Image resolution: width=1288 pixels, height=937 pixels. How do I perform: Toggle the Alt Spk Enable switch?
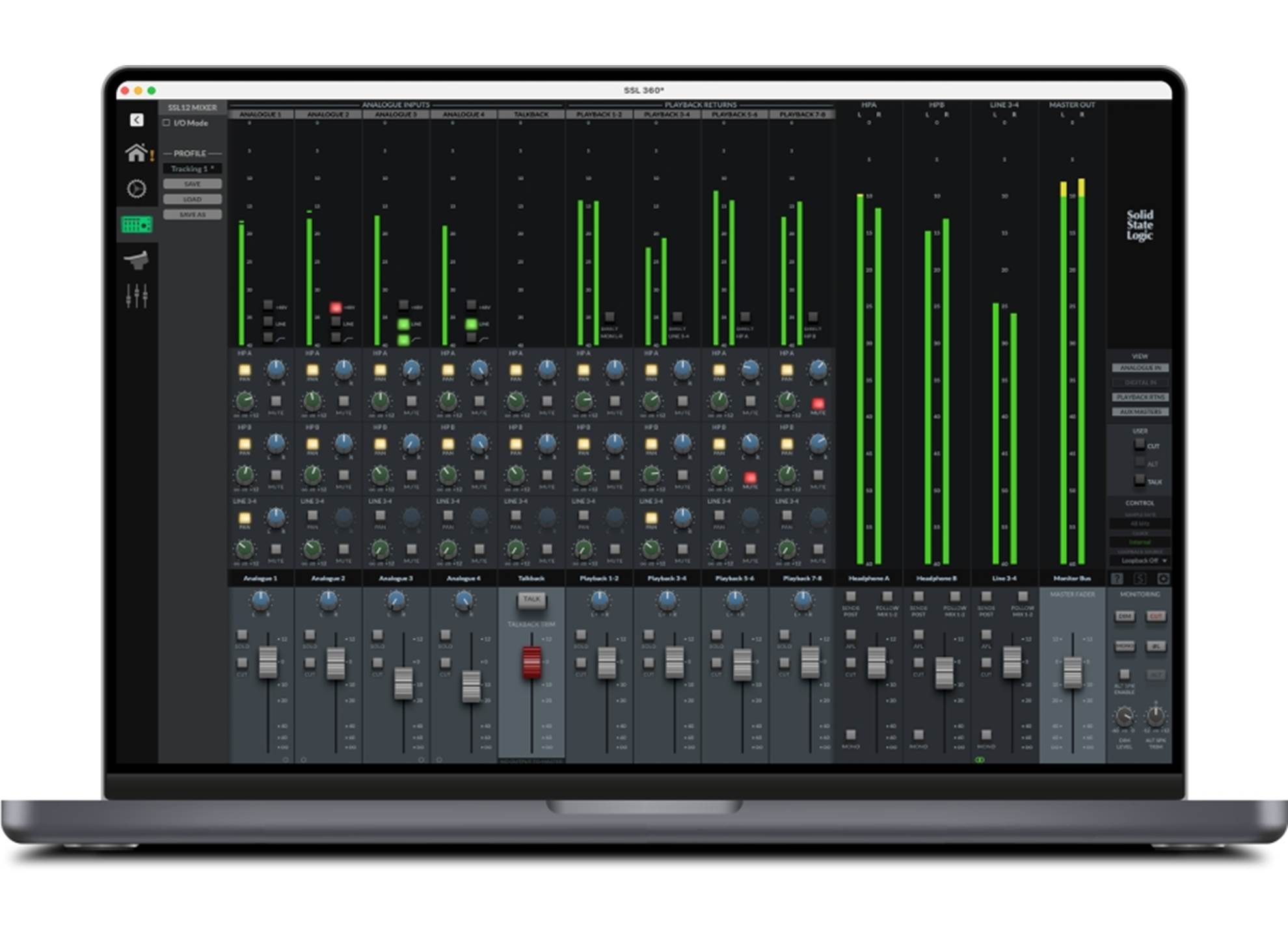[x=1124, y=674]
